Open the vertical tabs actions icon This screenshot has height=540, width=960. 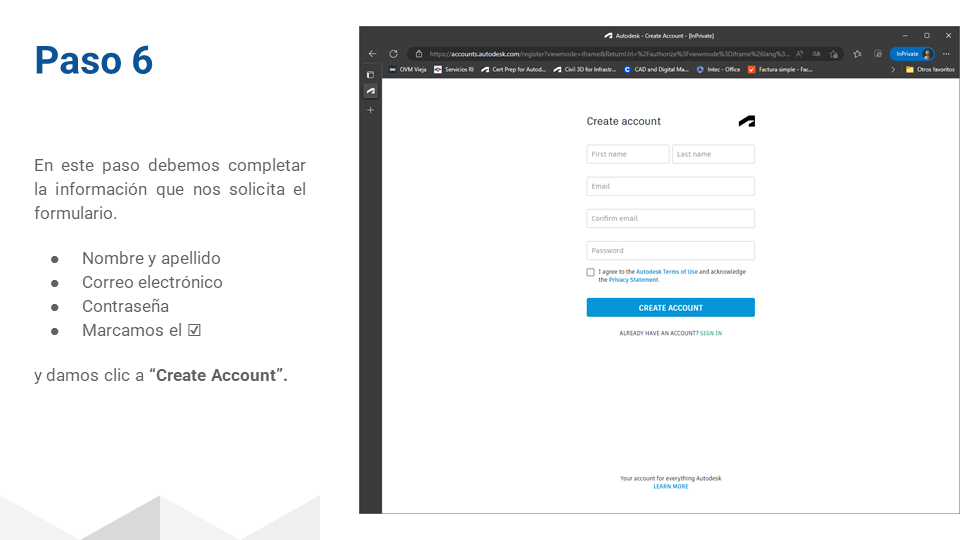tap(370, 75)
